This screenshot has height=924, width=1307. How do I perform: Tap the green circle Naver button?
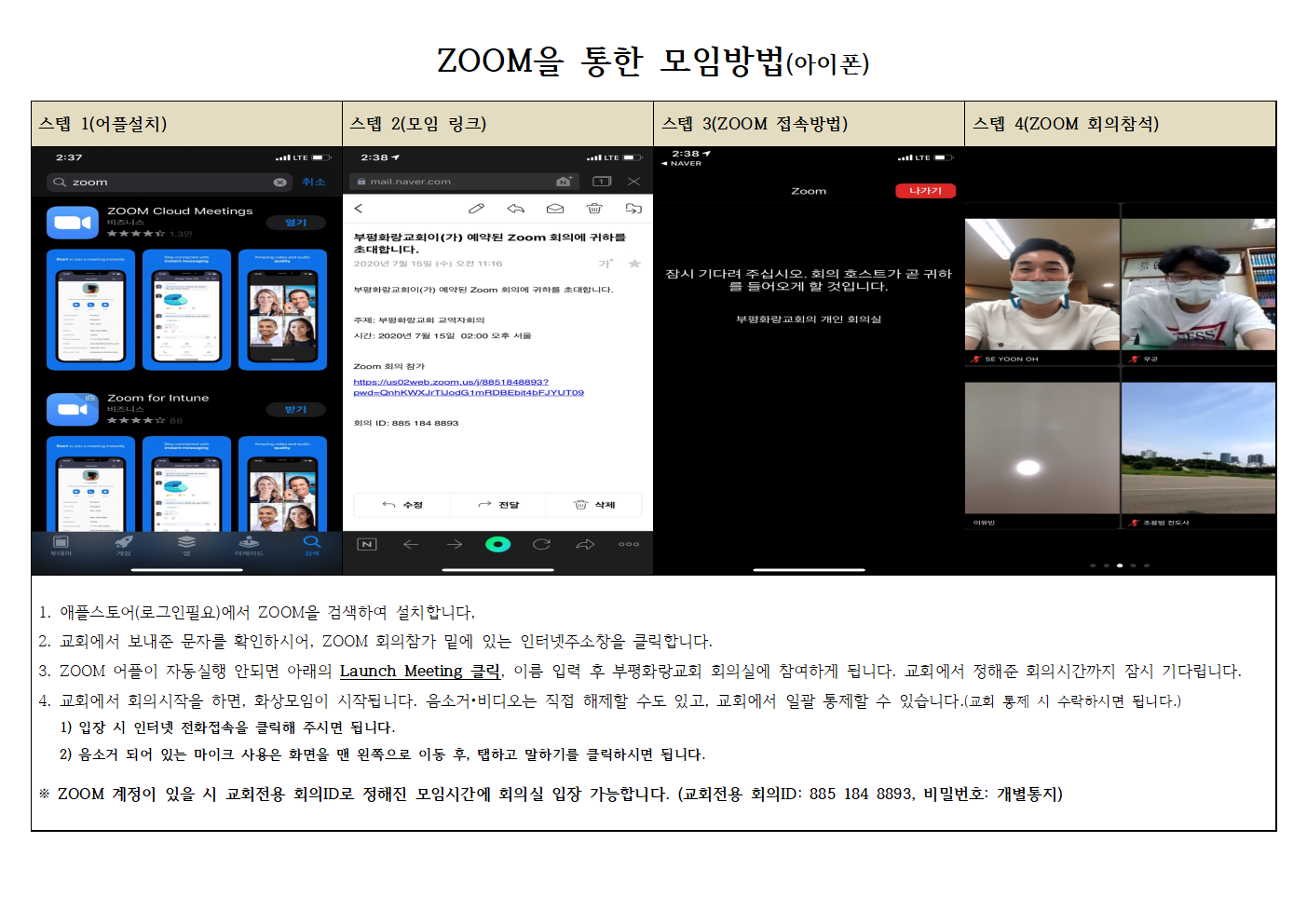498,544
